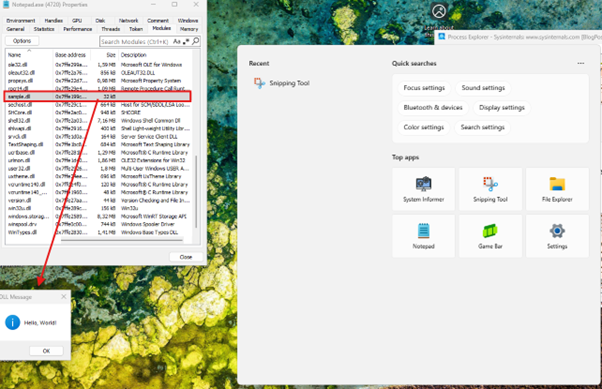Select the vcruntime140.dll module row
The width and height of the screenshot is (602, 389).
pyautogui.click(x=99, y=184)
